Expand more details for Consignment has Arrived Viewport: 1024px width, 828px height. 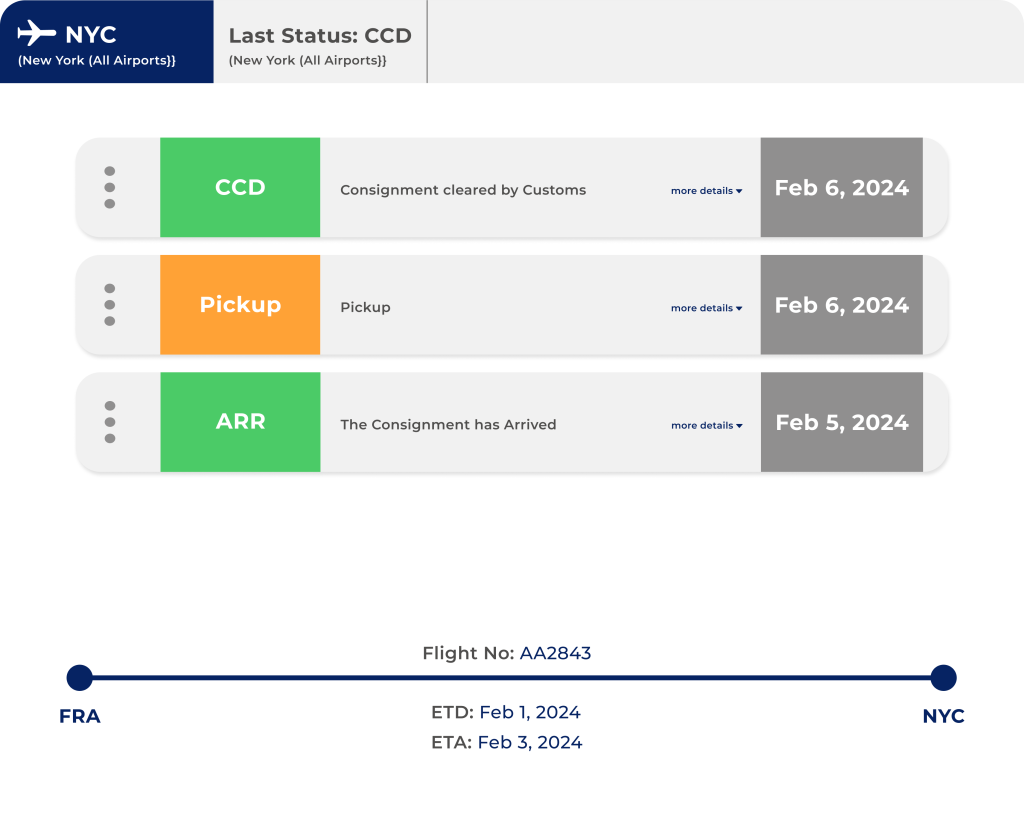click(707, 426)
